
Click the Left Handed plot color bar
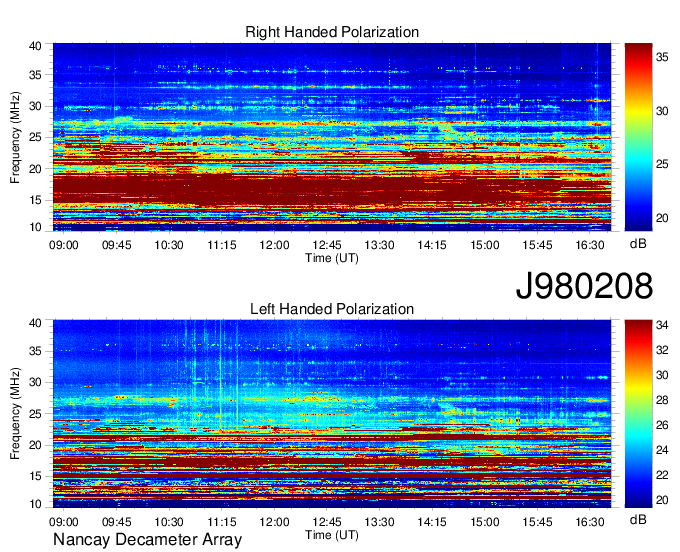click(x=638, y=414)
